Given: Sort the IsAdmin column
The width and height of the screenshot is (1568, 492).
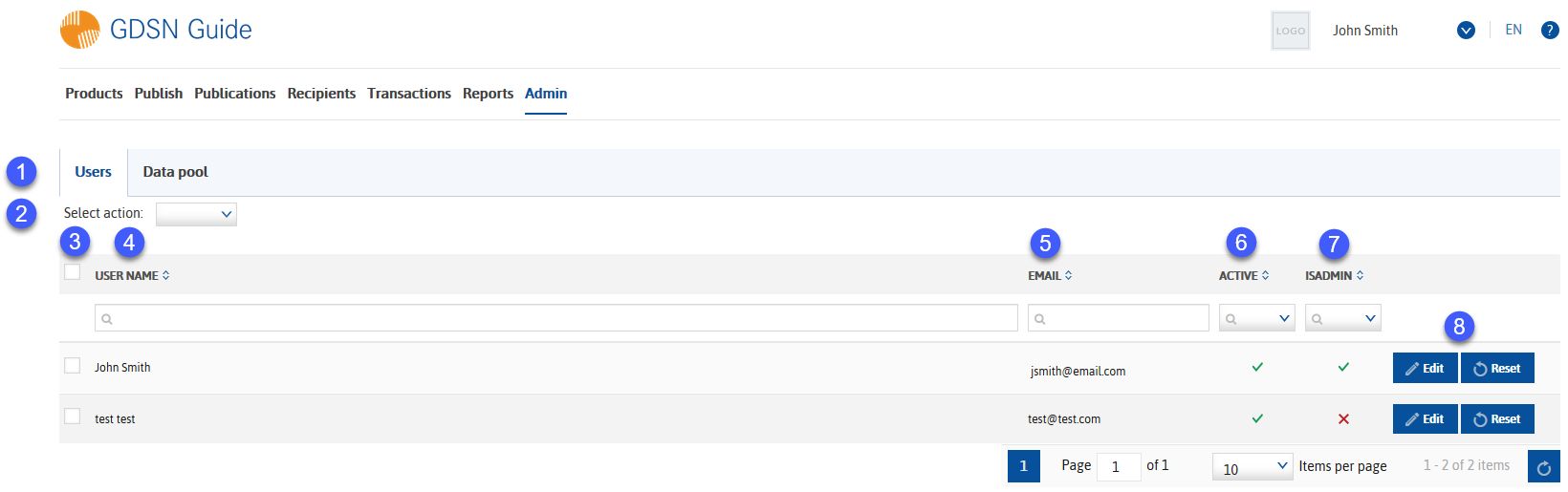Looking at the screenshot, I should tap(1361, 275).
